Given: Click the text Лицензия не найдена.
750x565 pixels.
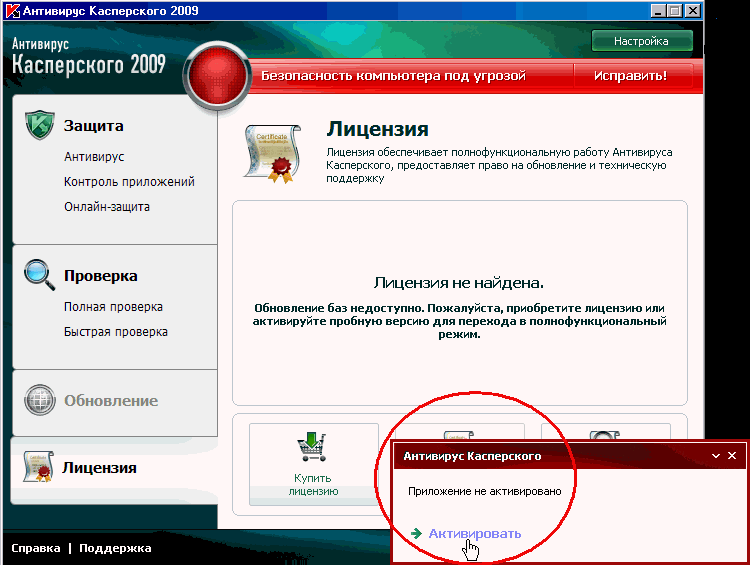Looking at the screenshot, I should coord(459,283).
